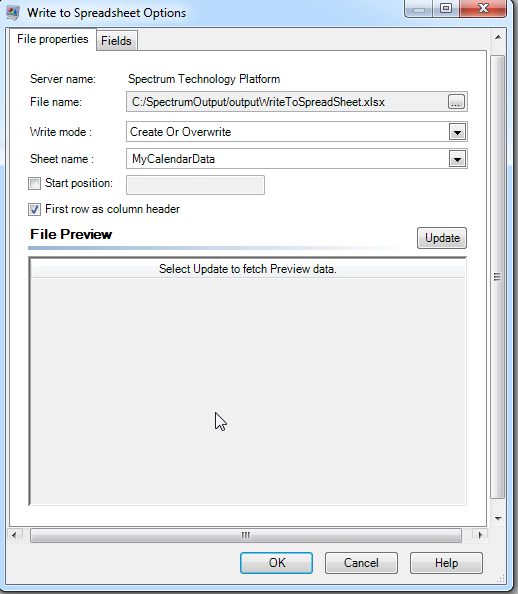Expand the Sheet name dropdown arrow
Screen dimensions: 518x594
pyautogui.click(x=457, y=159)
